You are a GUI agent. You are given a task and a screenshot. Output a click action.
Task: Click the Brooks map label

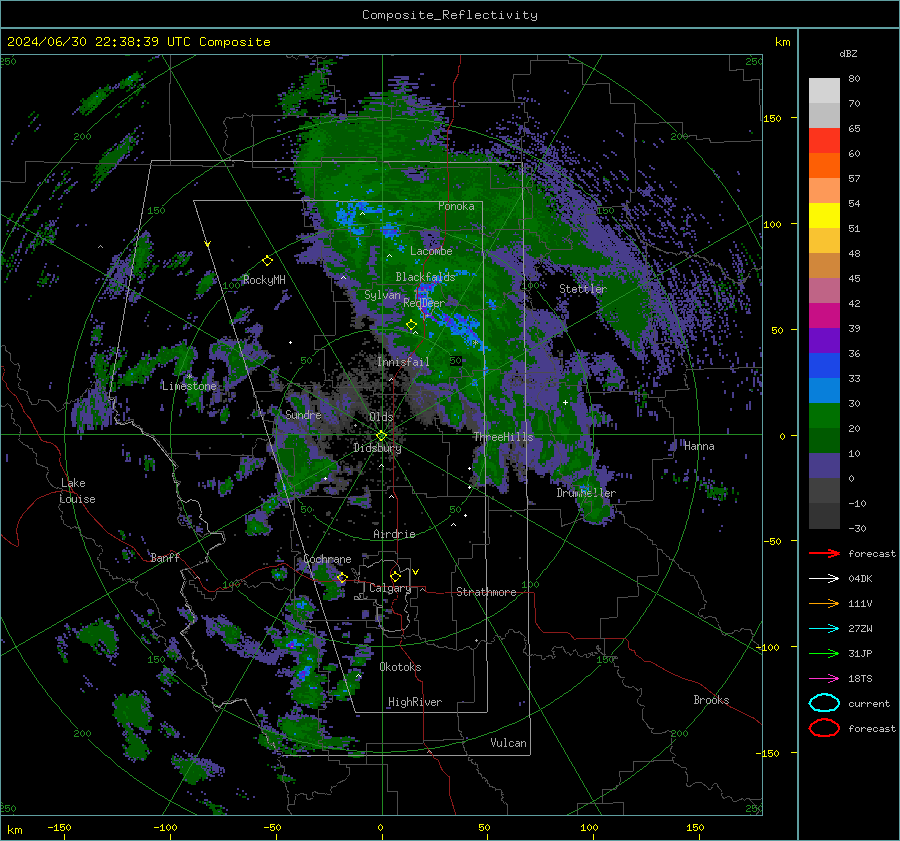coord(711,700)
